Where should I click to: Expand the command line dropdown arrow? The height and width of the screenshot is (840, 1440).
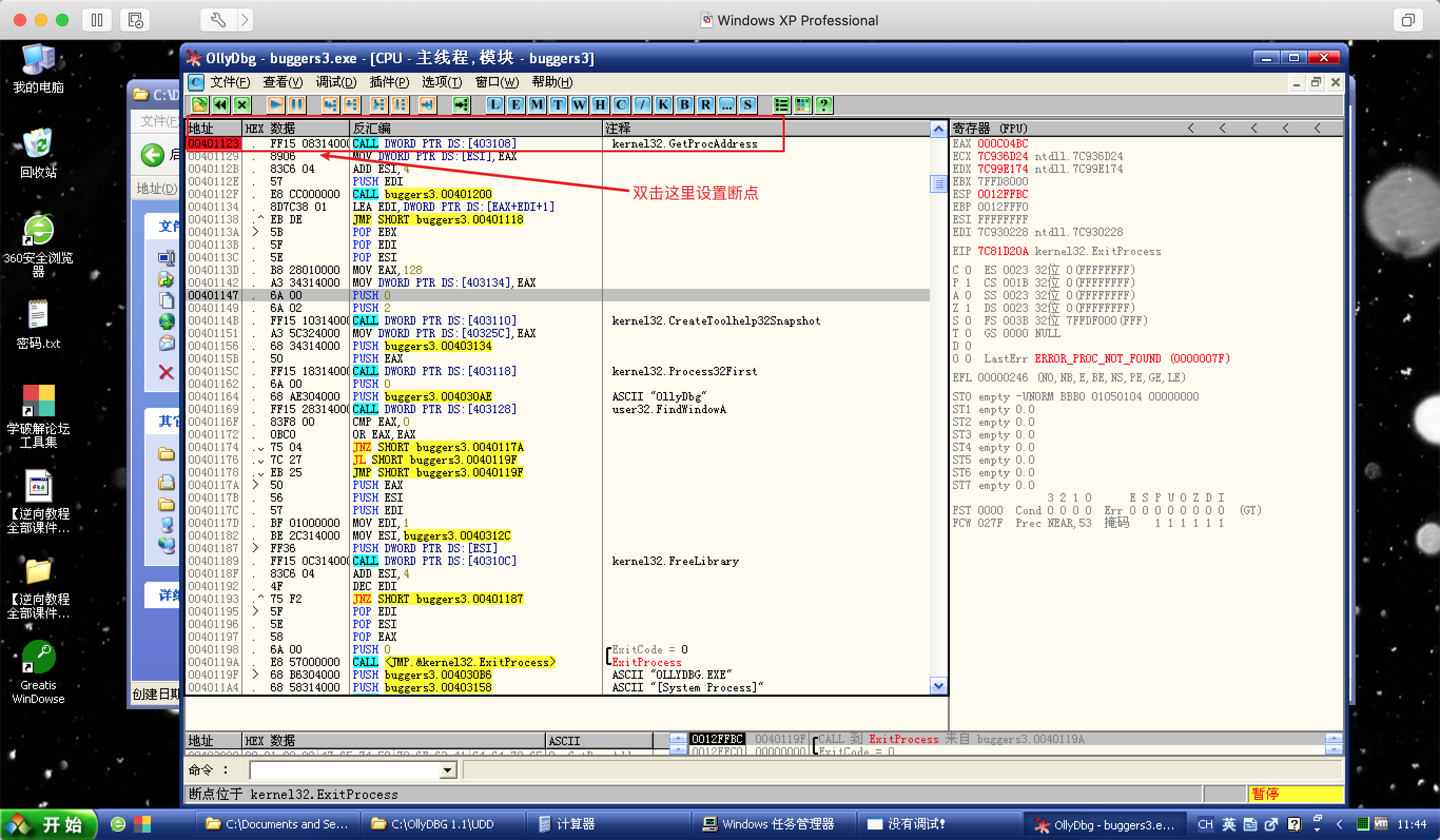point(447,770)
